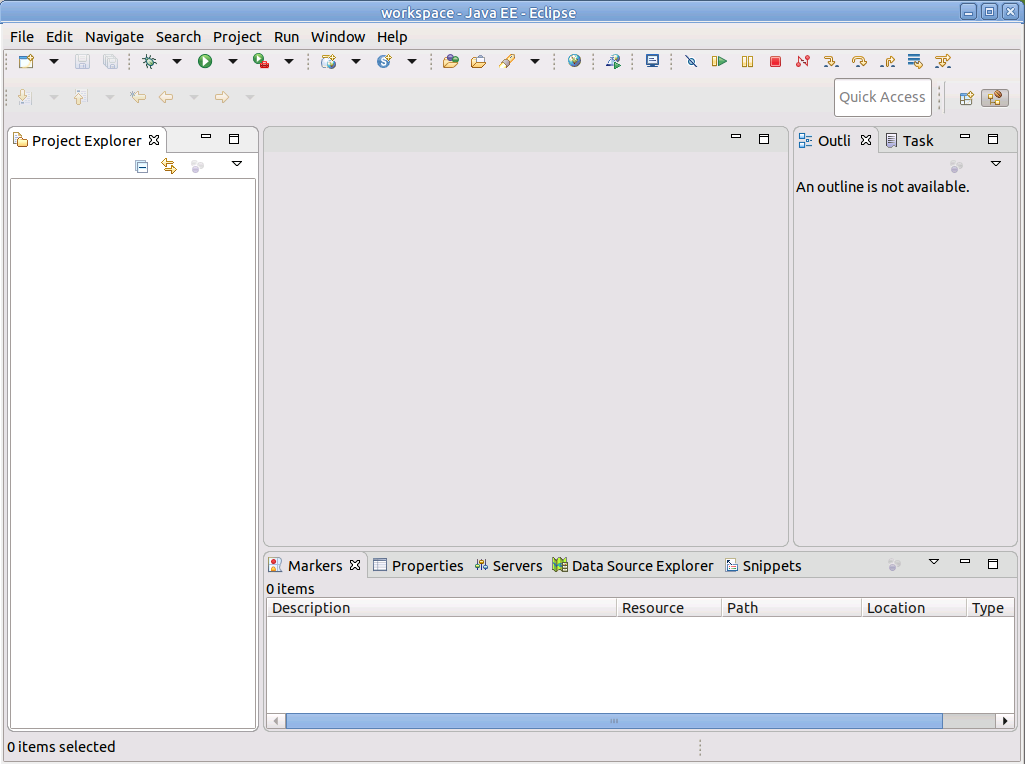1025x764 pixels.
Task: Click the New Dynamic Web Project icon
Action: (x=328, y=61)
